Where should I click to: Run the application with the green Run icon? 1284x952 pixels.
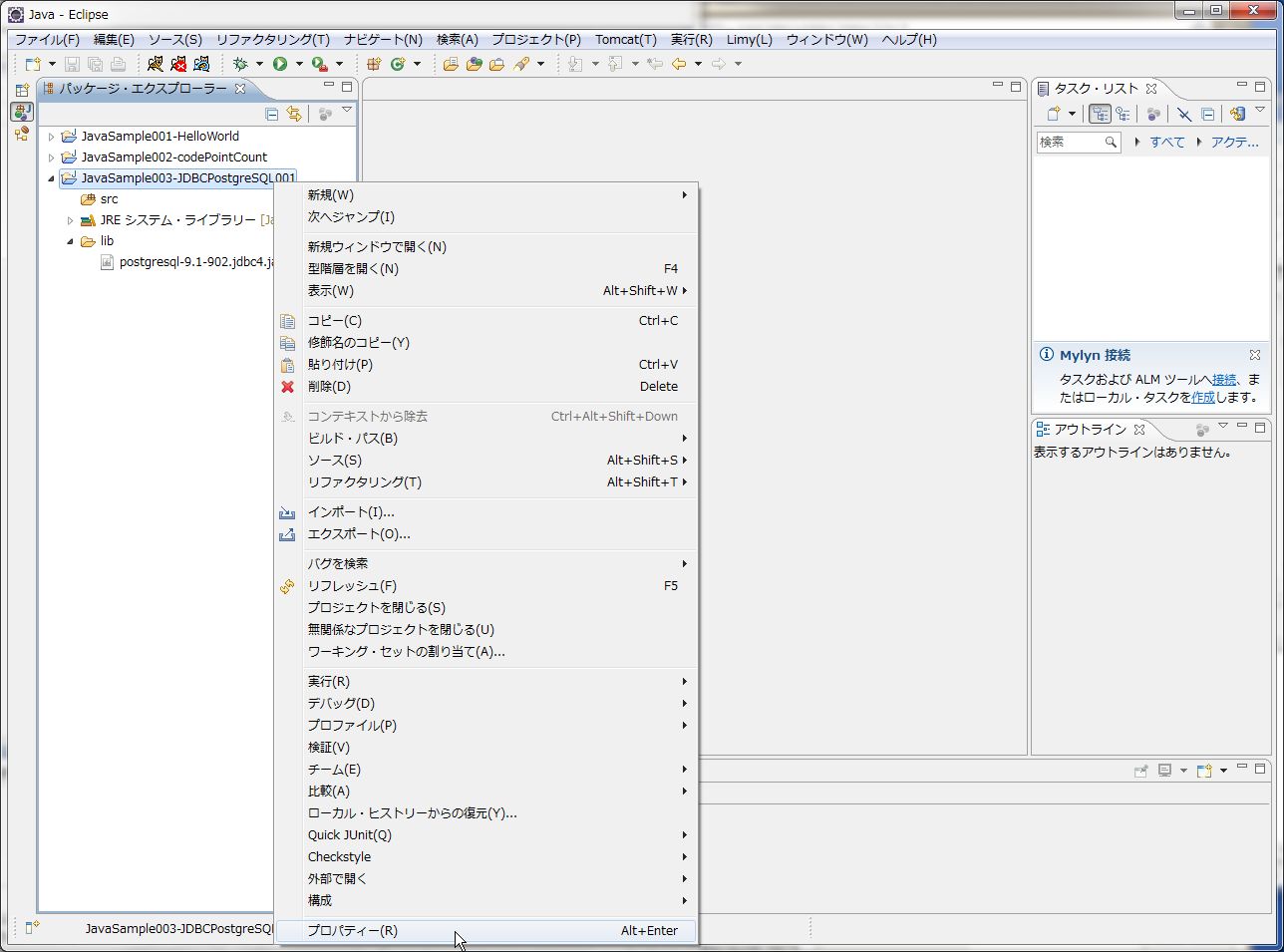click(x=281, y=63)
